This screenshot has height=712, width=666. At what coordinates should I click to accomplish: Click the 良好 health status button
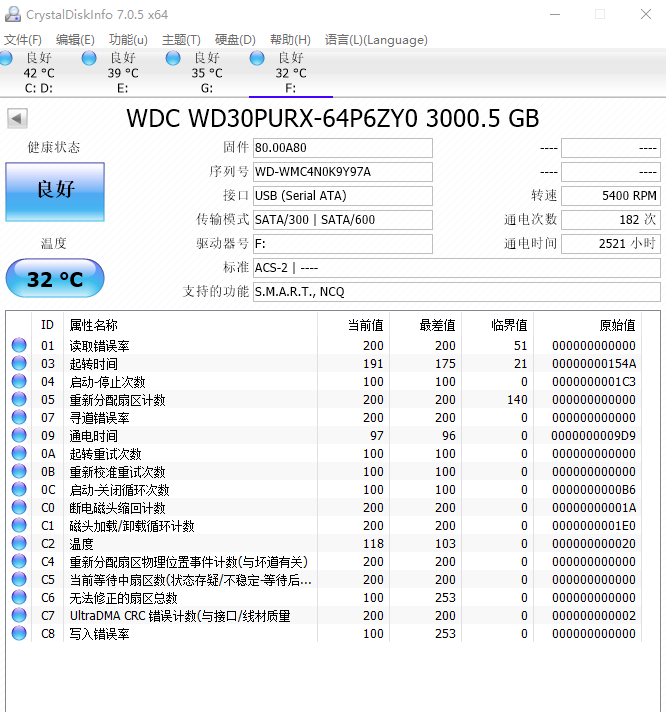click(x=55, y=191)
